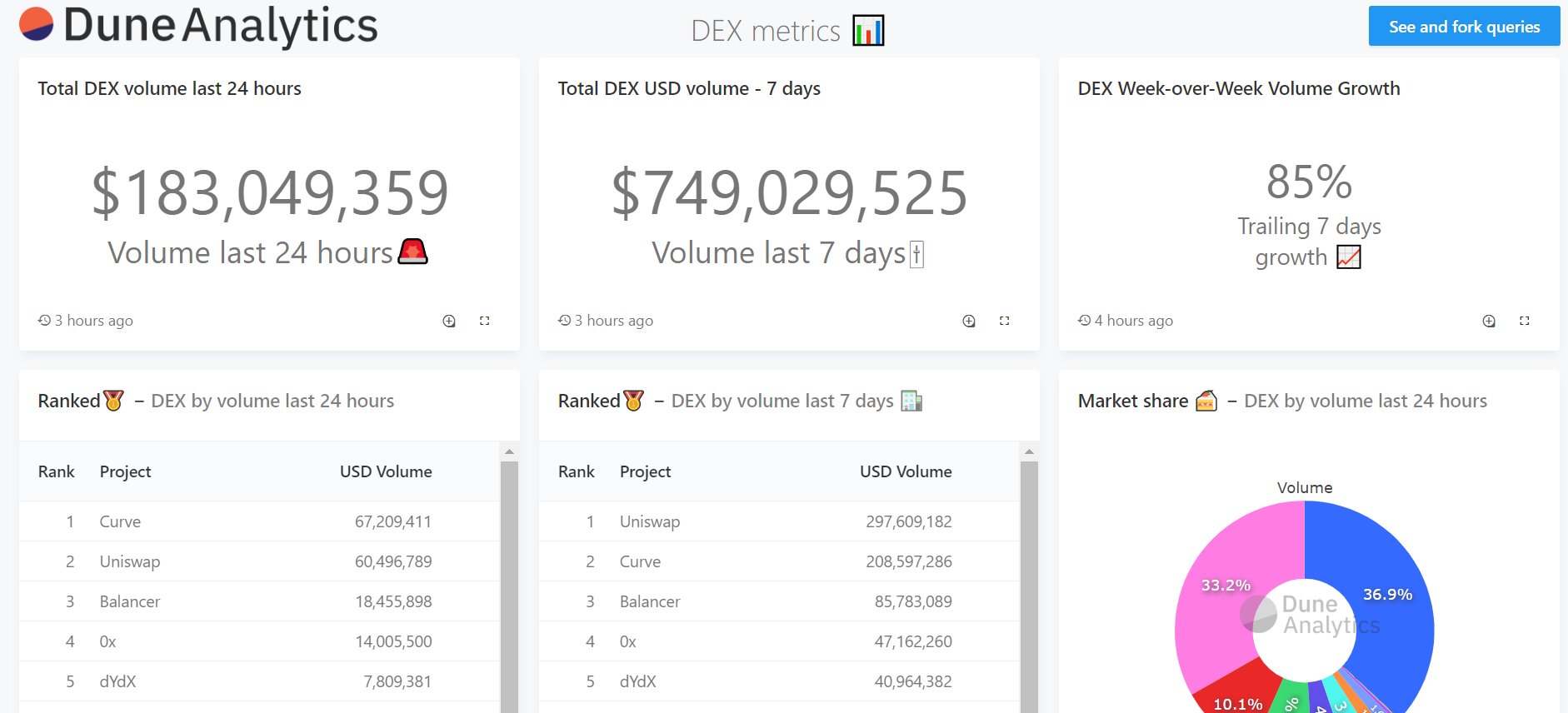Click 0x row with 47,162,260
The image size is (1568, 713).
coord(779,641)
